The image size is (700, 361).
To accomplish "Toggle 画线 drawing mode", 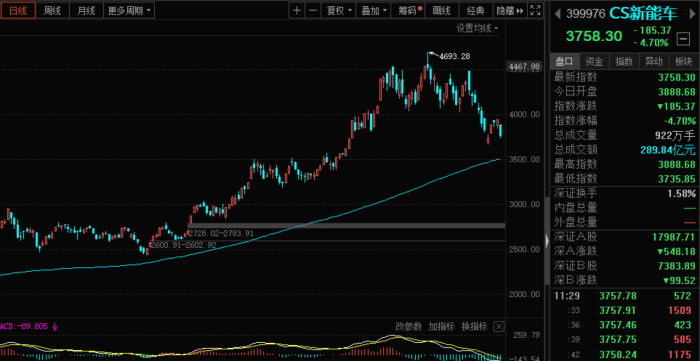I will [x=442, y=11].
